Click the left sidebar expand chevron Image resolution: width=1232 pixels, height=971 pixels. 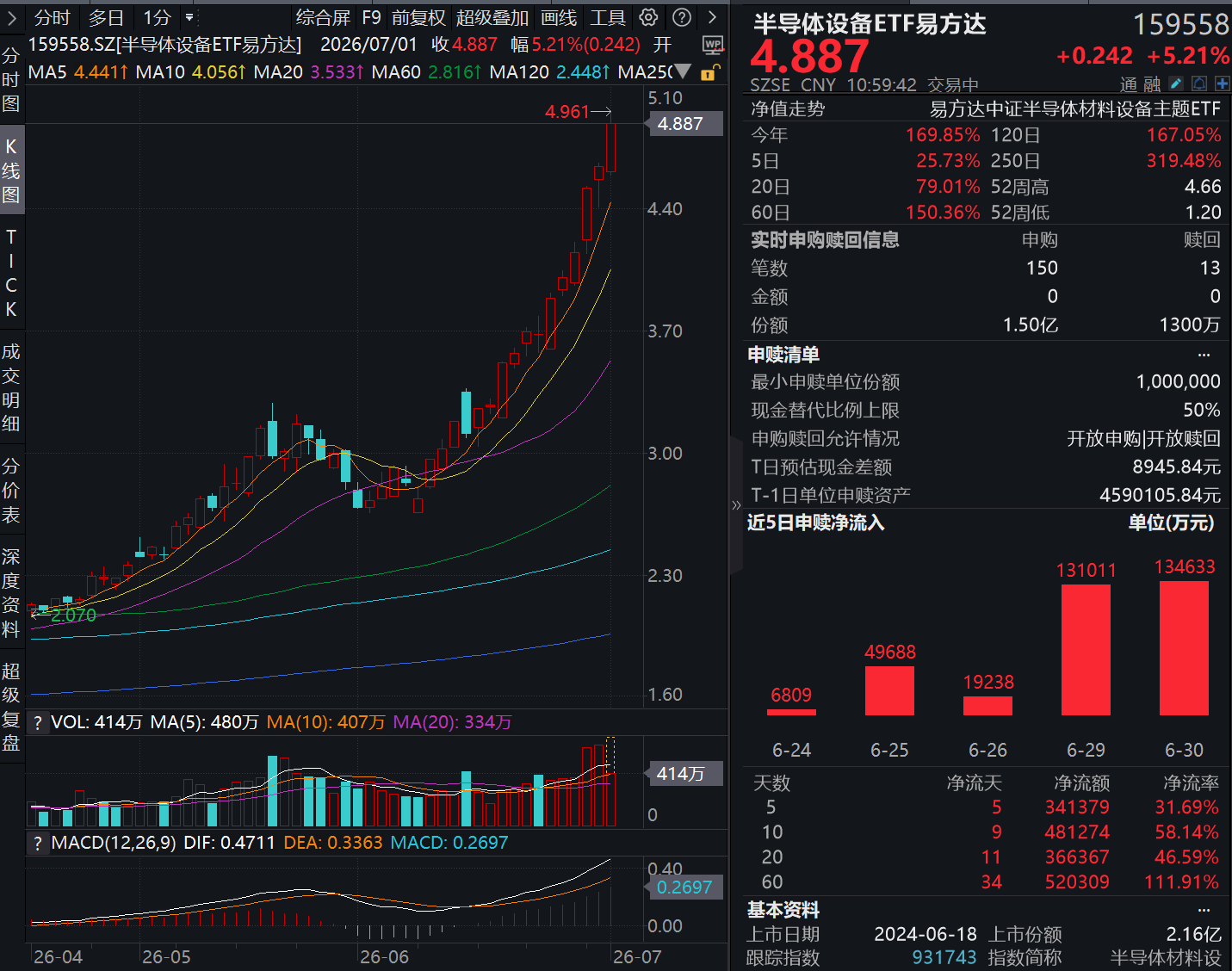tap(11, 18)
